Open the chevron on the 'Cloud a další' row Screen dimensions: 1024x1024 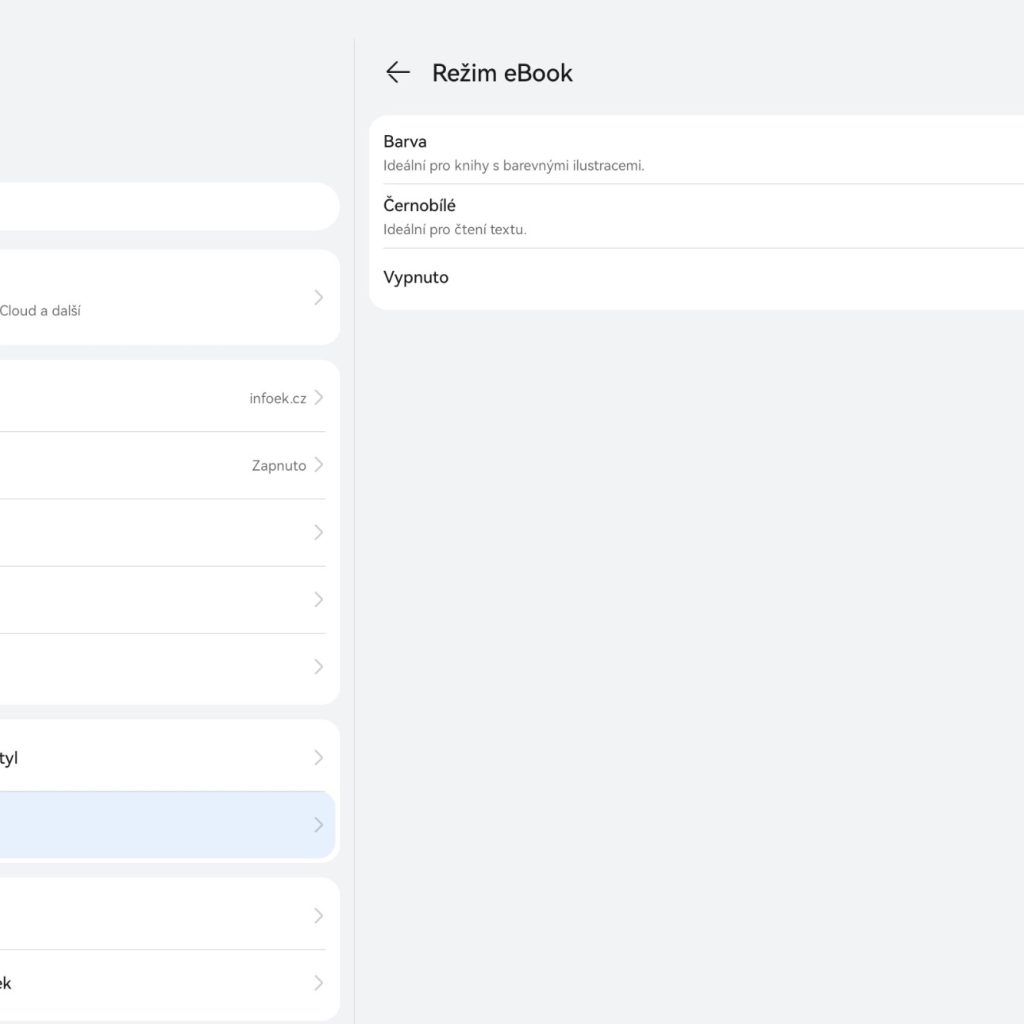point(318,297)
